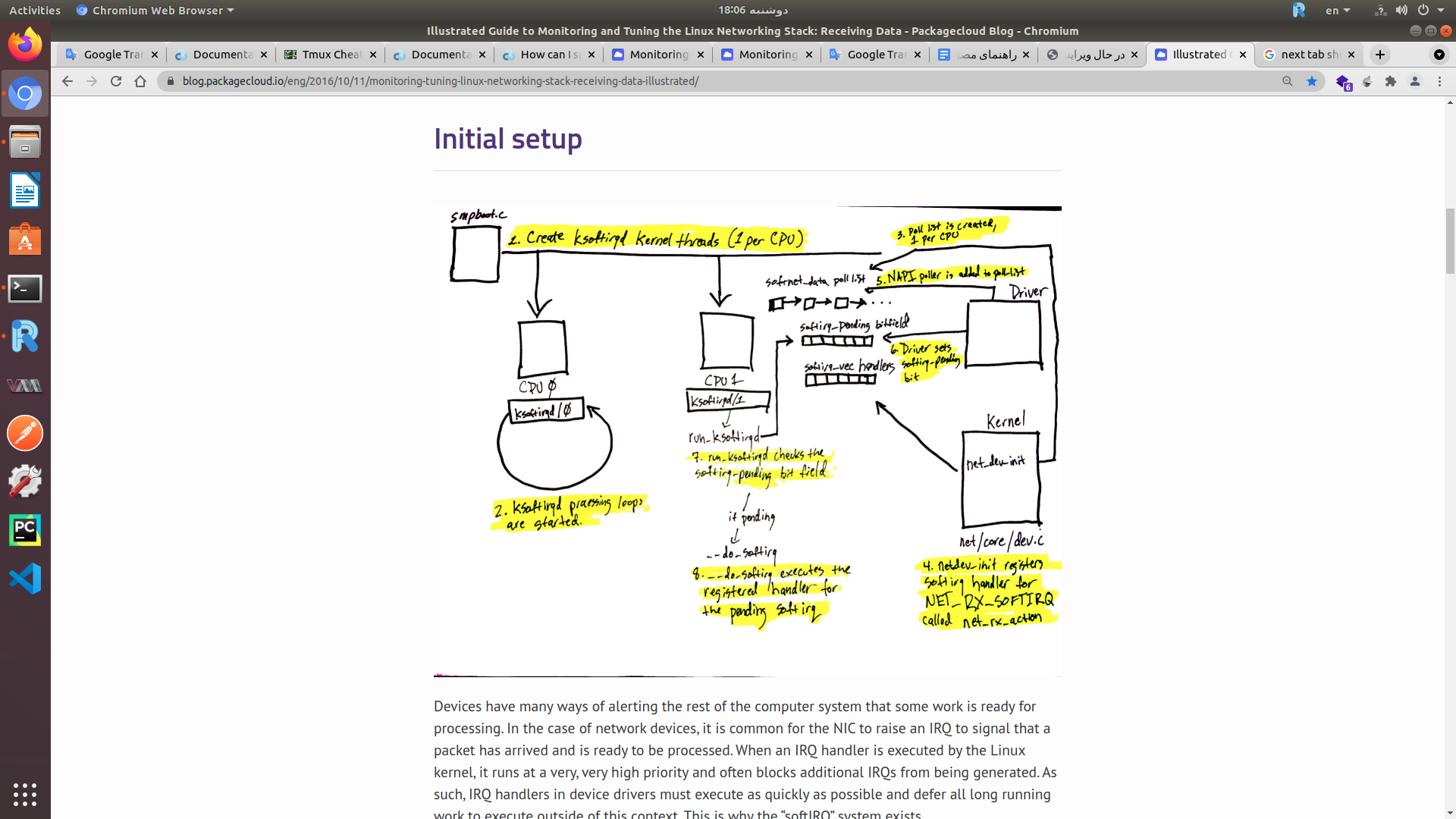Launch Visual Studio Code from dock
The height and width of the screenshot is (819, 1456).
(x=25, y=579)
